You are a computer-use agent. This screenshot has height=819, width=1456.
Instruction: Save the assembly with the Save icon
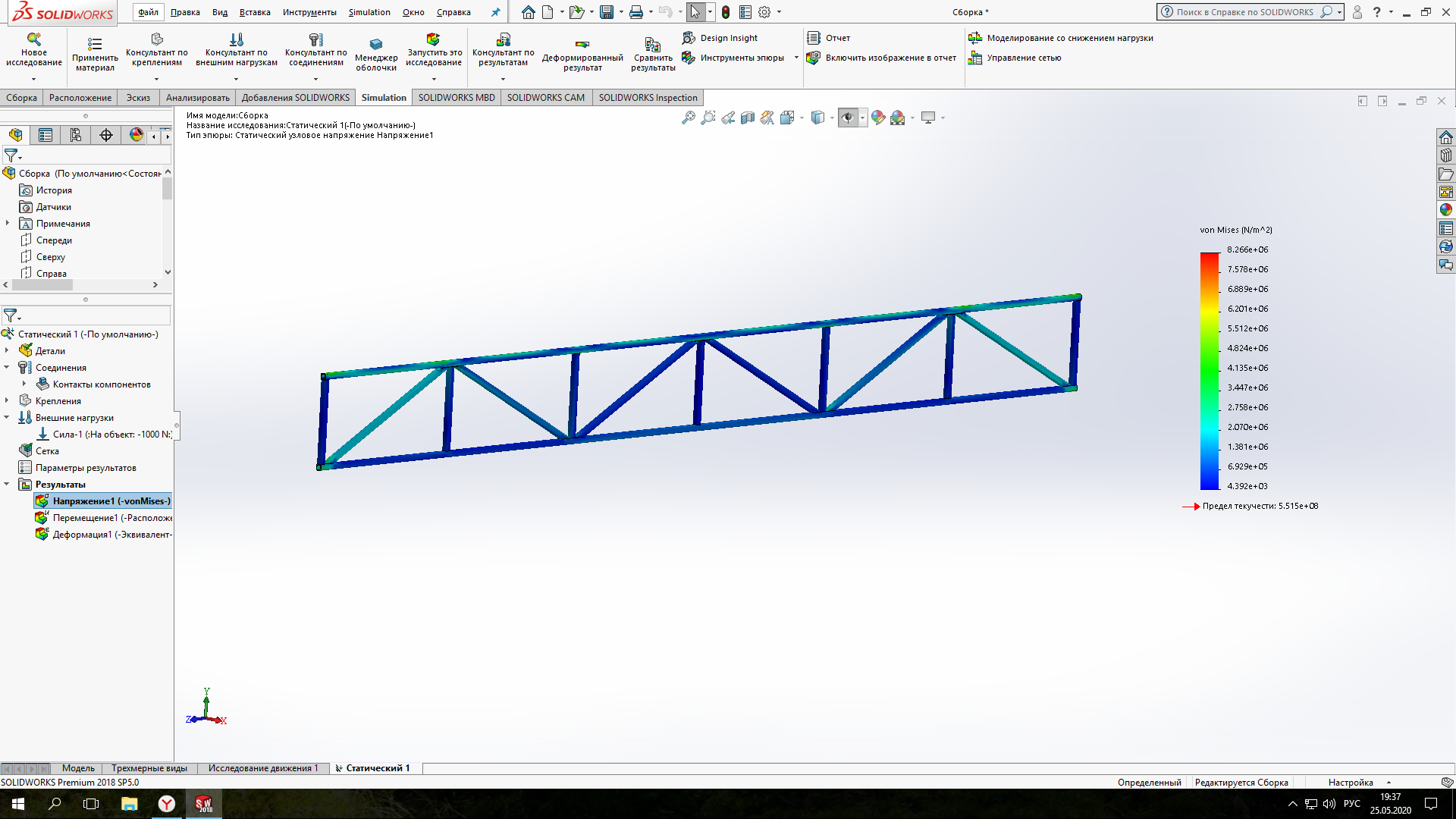[x=606, y=12]
